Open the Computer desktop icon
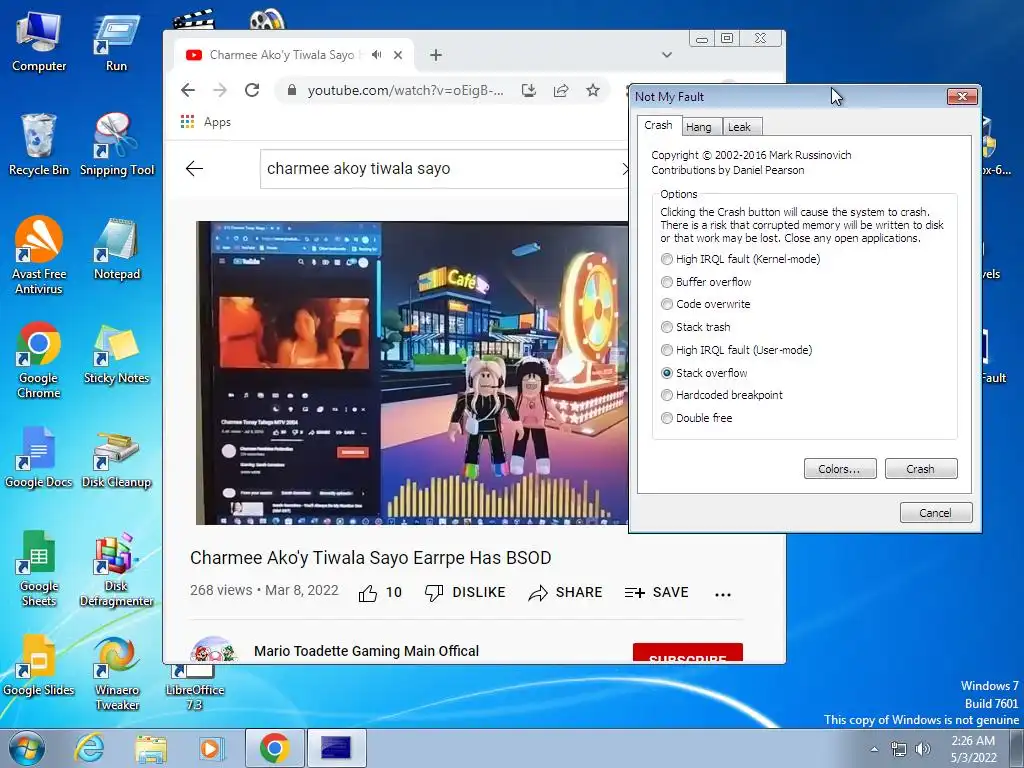 [39, 42]
